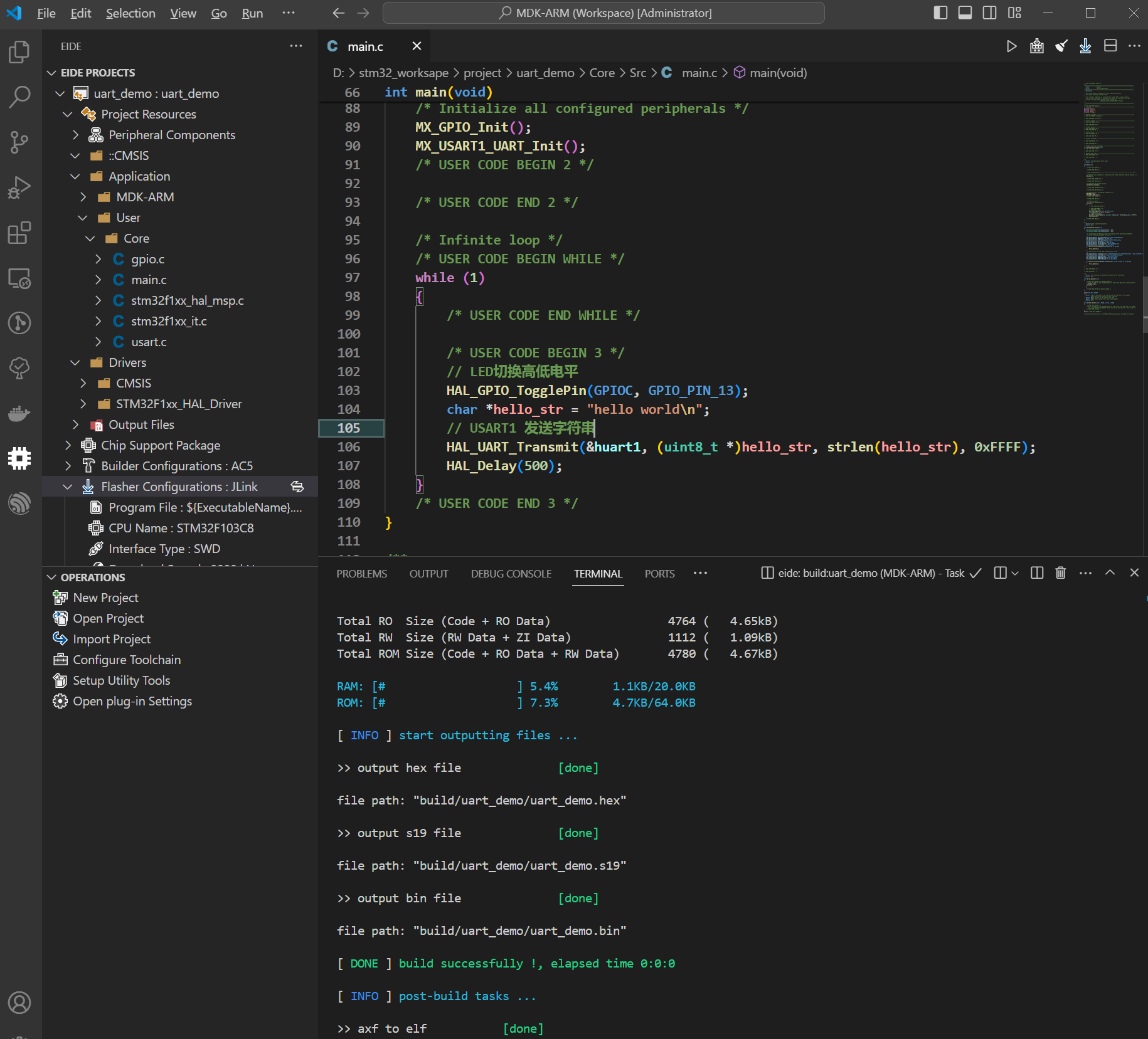Open Source Control view

(19, 142)
